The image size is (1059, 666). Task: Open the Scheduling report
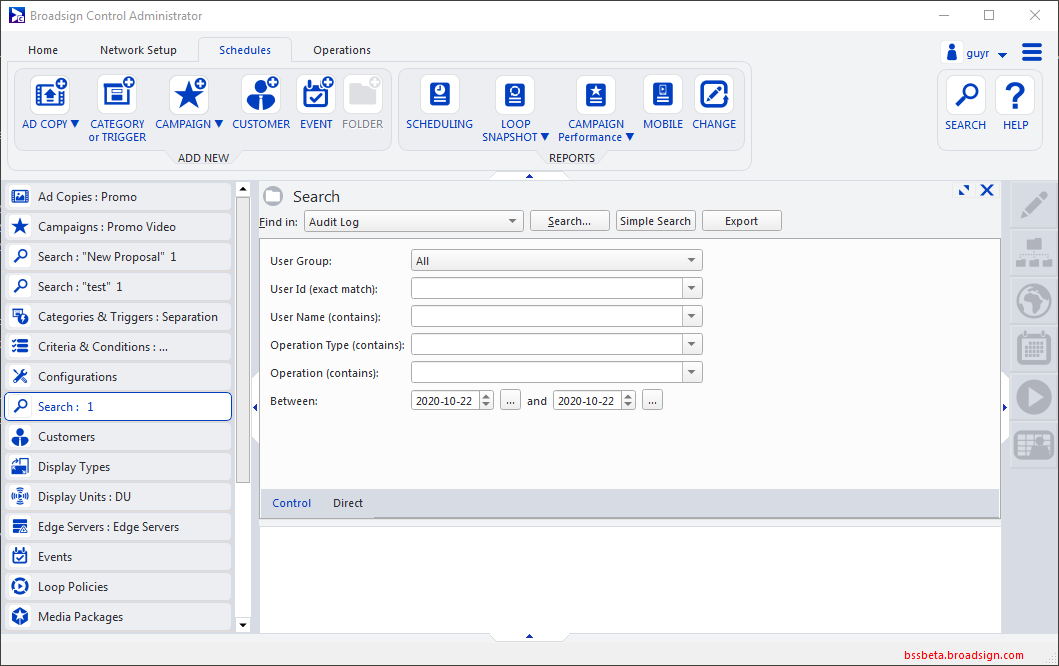point(439,95)
